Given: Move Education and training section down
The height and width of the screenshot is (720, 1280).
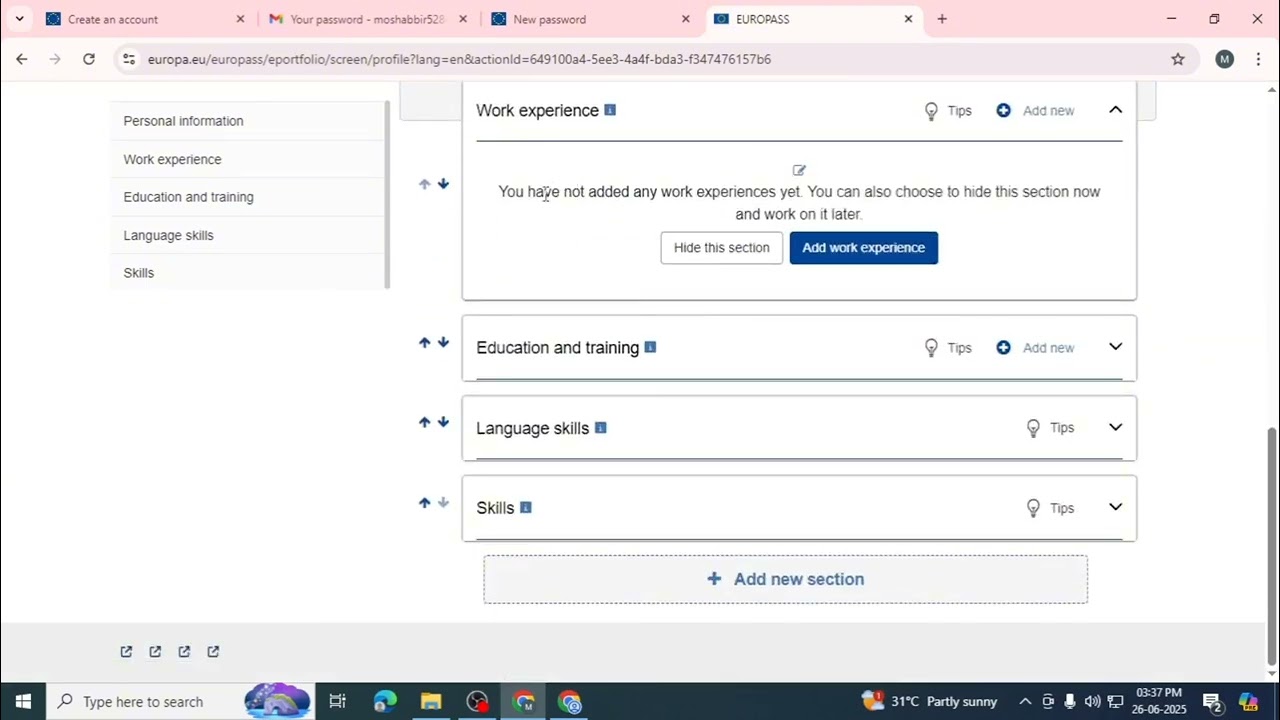Looking at the screenshot, I should 443,343.
